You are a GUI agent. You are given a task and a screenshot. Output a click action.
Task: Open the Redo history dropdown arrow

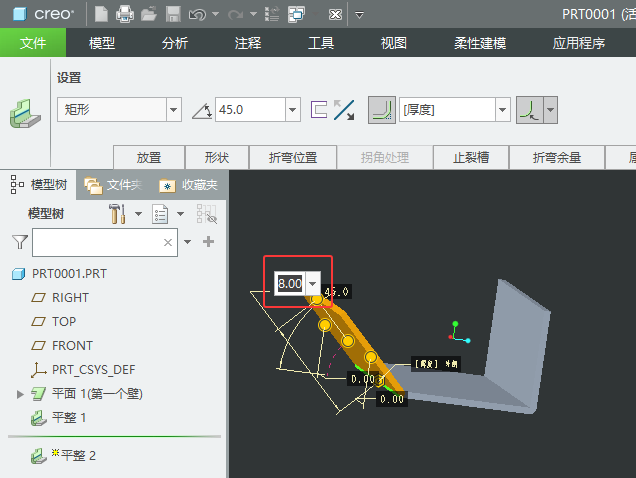253,14
